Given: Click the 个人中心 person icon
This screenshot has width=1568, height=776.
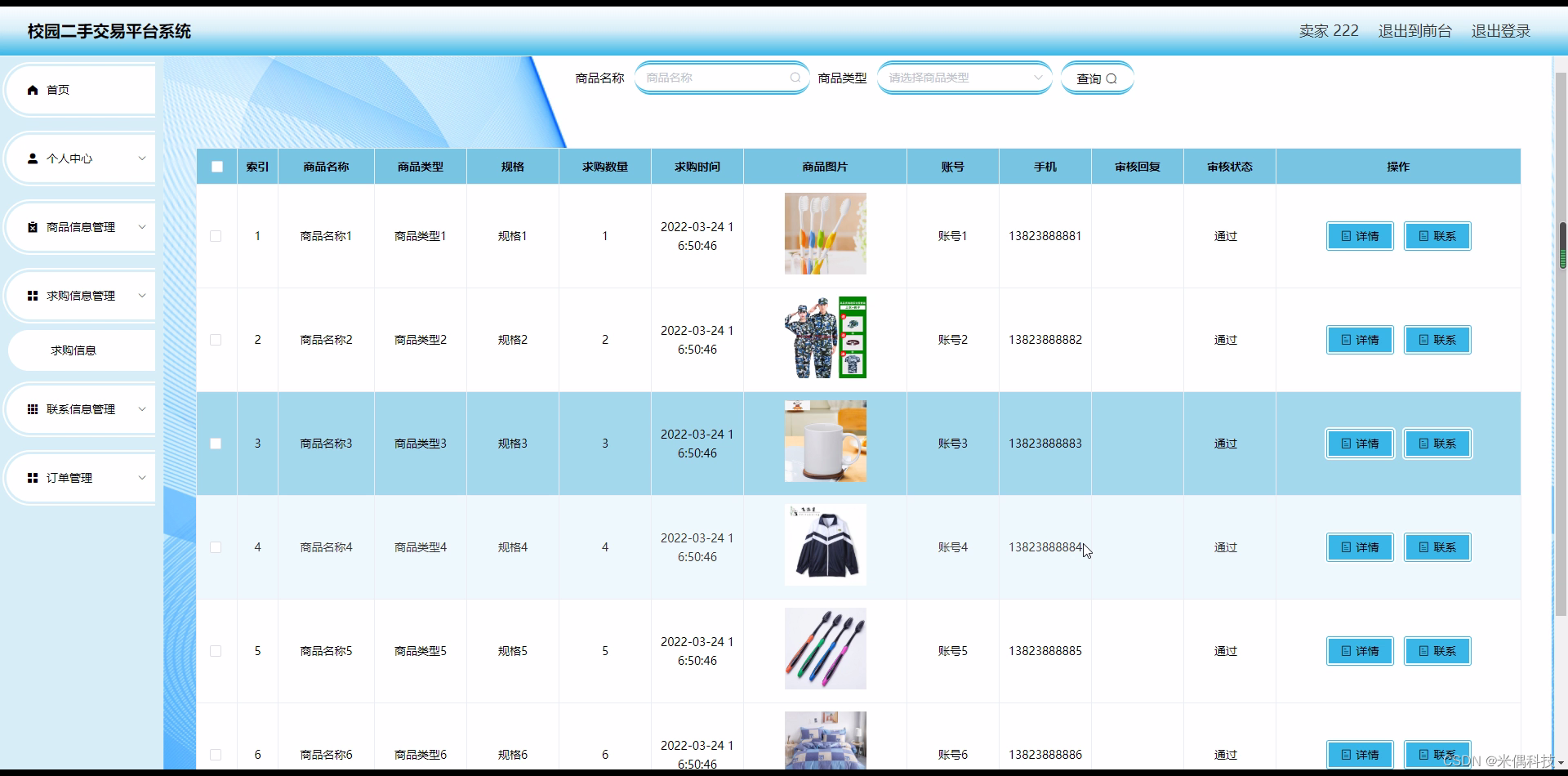Looking at the screenshot, I should [x=33, y=158].
